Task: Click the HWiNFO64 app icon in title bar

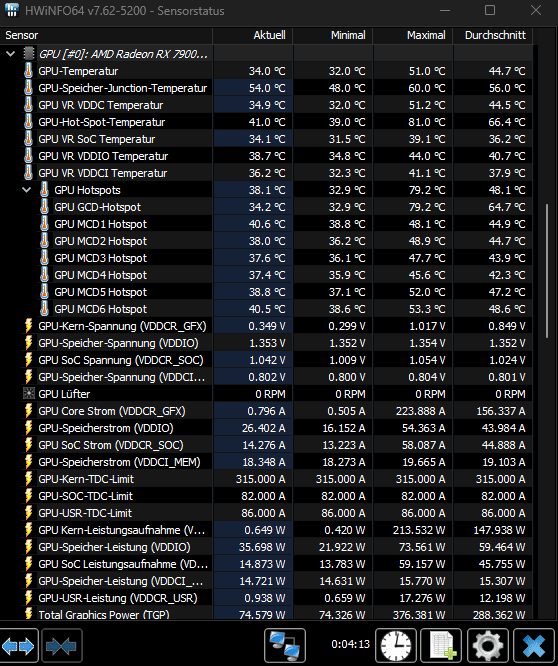Action: coord(12,10)
